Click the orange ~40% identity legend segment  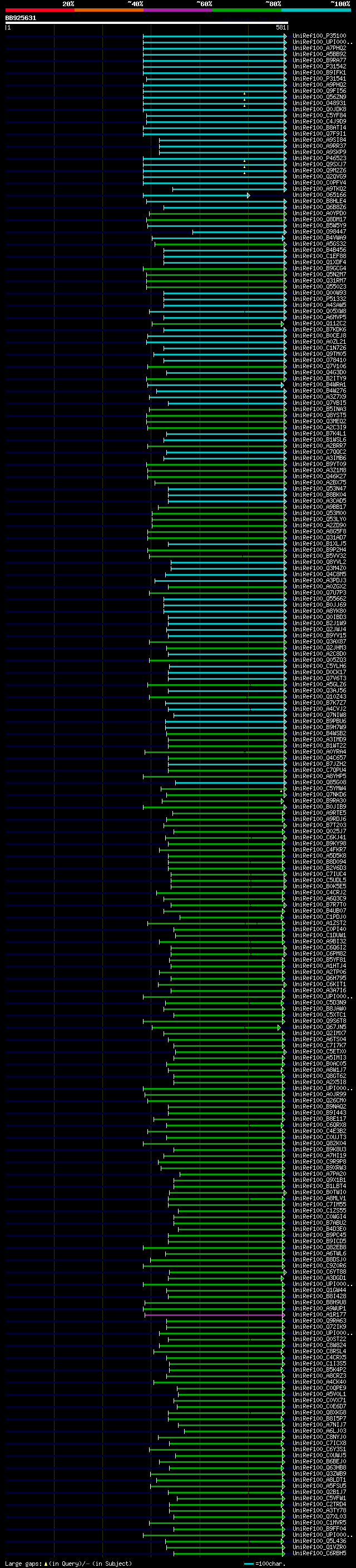pyautogui.click(x=109, y=10)
